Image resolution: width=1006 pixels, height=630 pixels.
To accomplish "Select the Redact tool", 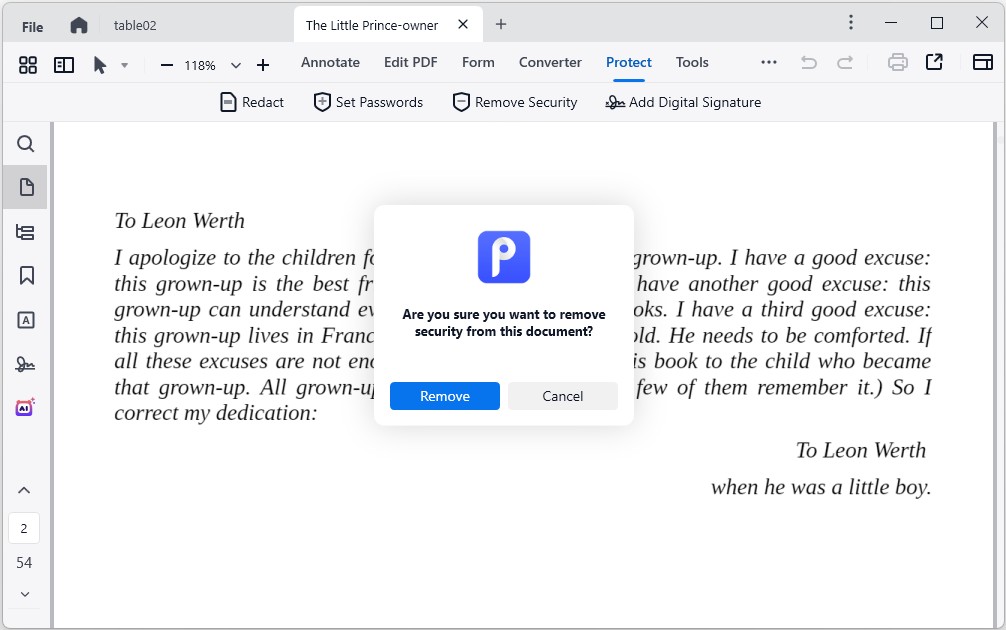I will pos(251,101).
